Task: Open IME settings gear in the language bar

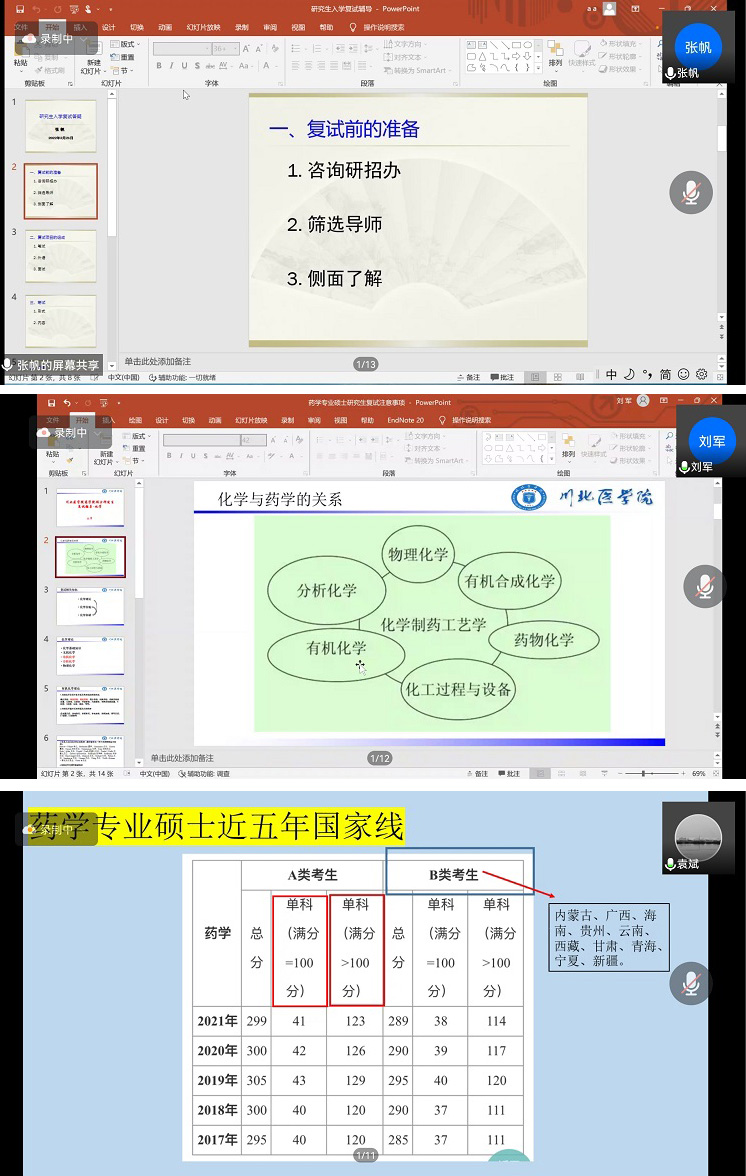Action: pos(701,374)
